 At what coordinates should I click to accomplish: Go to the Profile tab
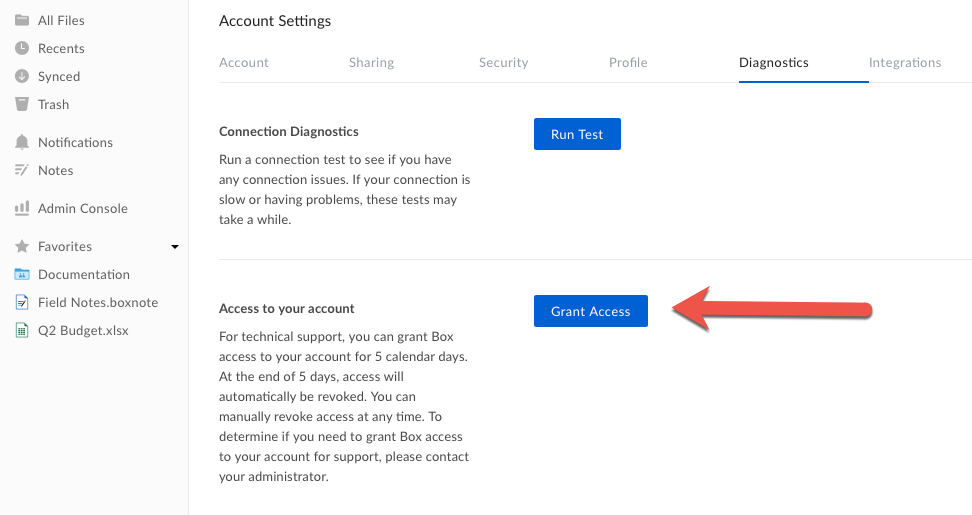pos(628,63)
